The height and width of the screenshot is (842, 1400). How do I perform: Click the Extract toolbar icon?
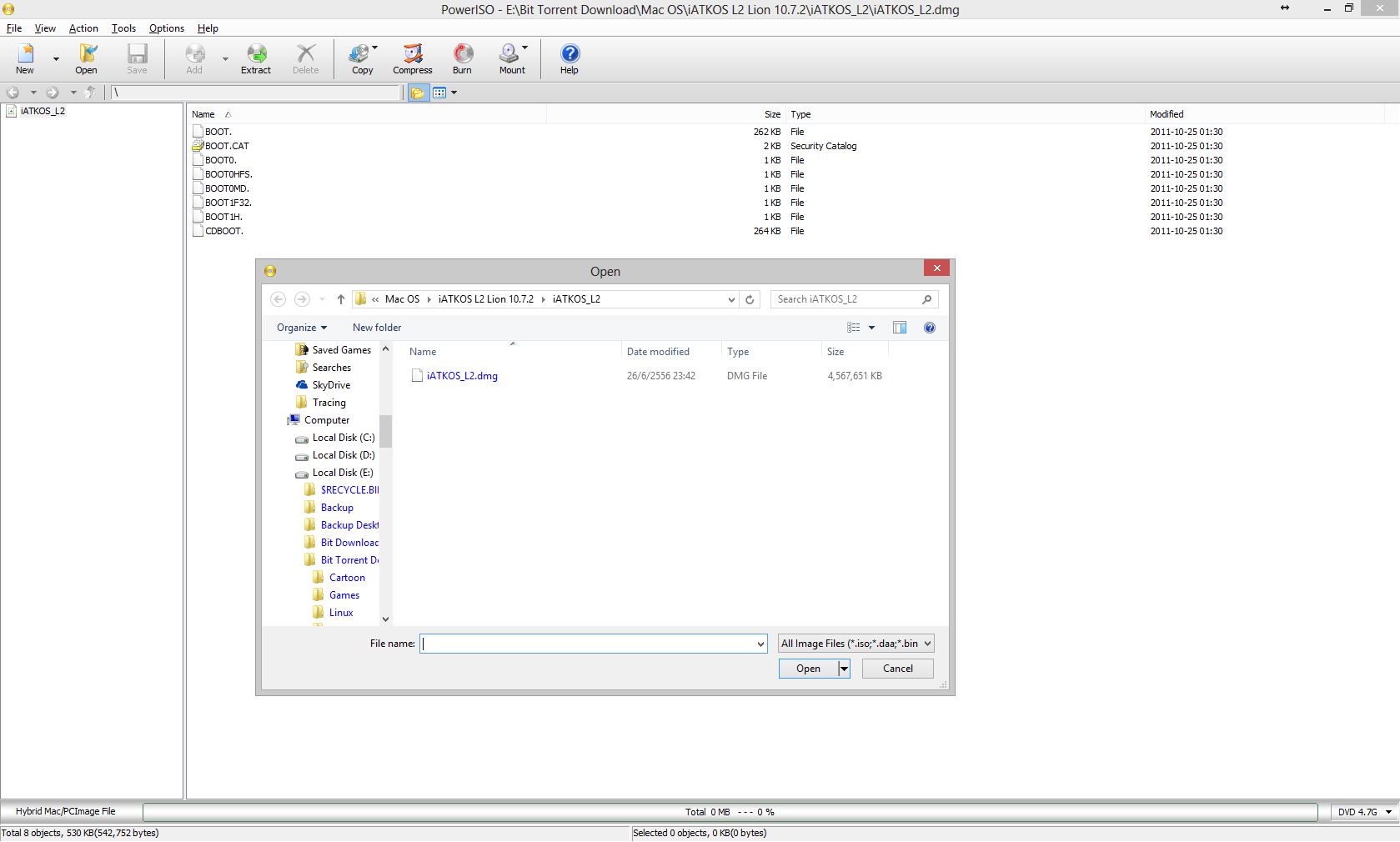256,58
